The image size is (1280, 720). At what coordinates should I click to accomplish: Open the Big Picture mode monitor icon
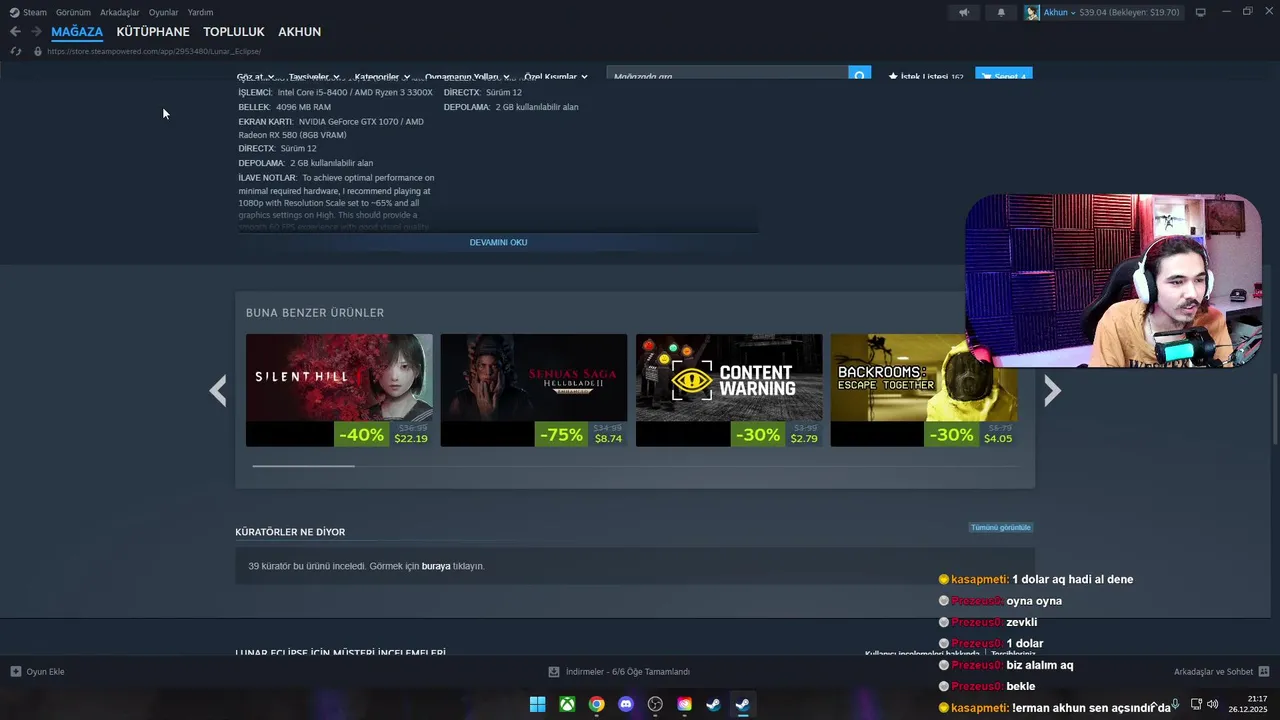click(1200, 12)
